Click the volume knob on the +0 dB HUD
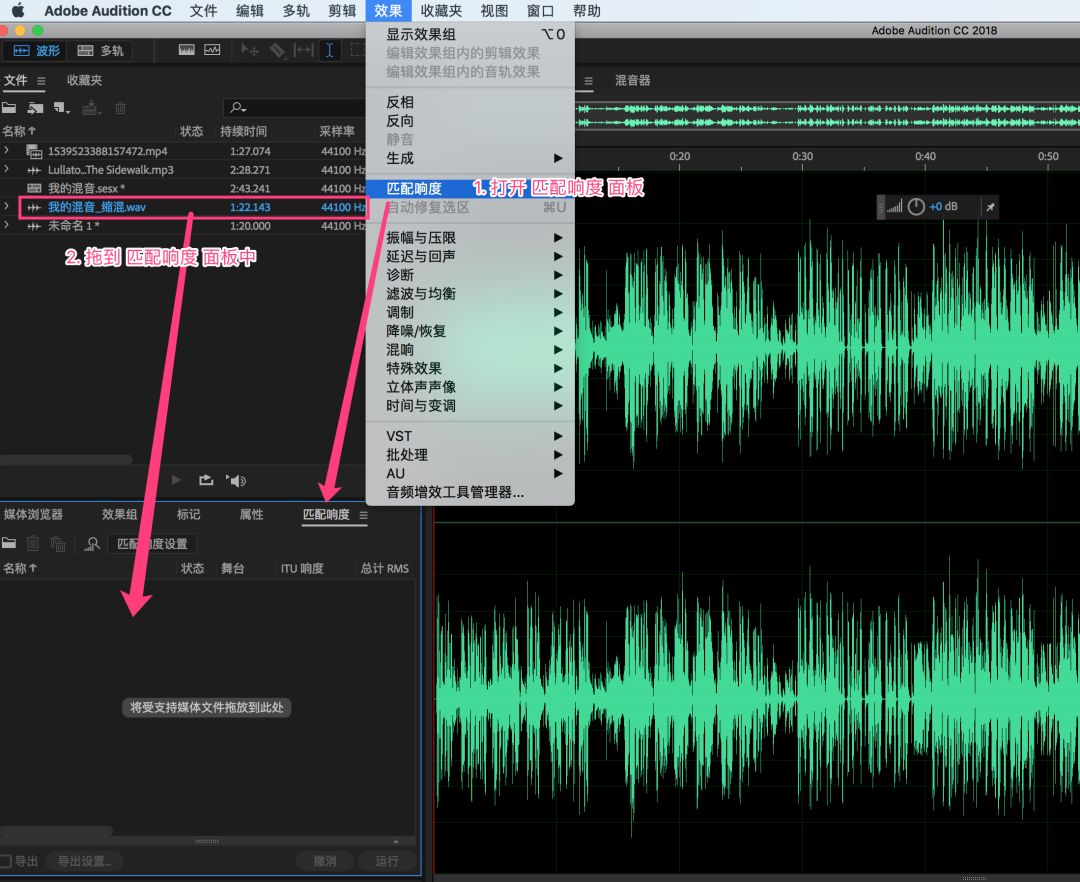Viewport: 1080px width, 882px height. click(915, 207)
